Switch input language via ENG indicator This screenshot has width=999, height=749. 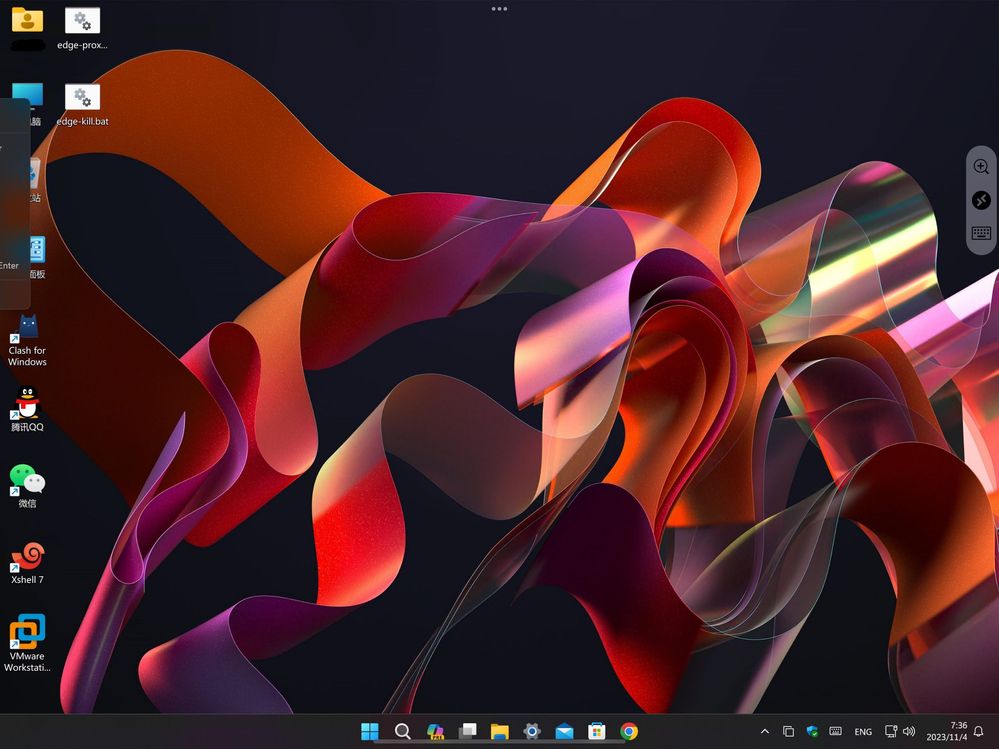tap(863, 732)
